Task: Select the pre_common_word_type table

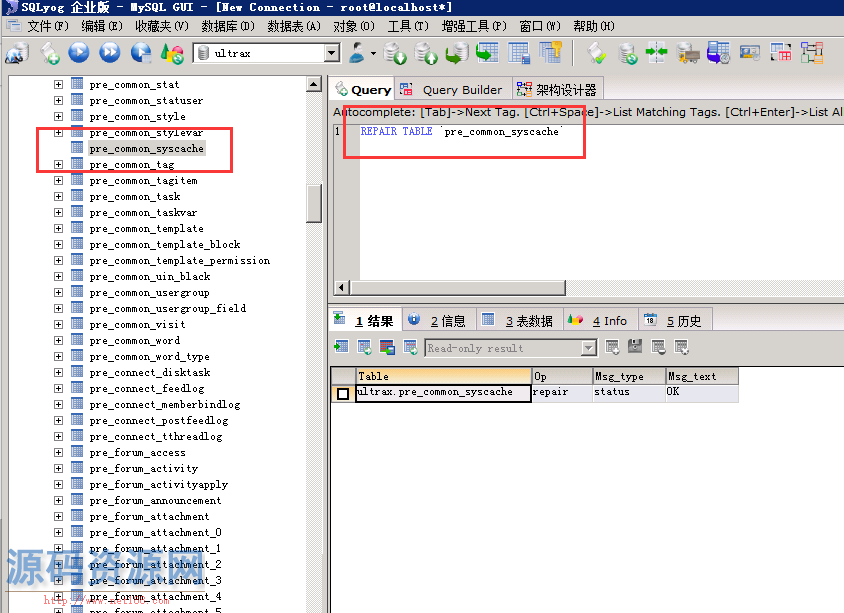Action: coord(149,356)
